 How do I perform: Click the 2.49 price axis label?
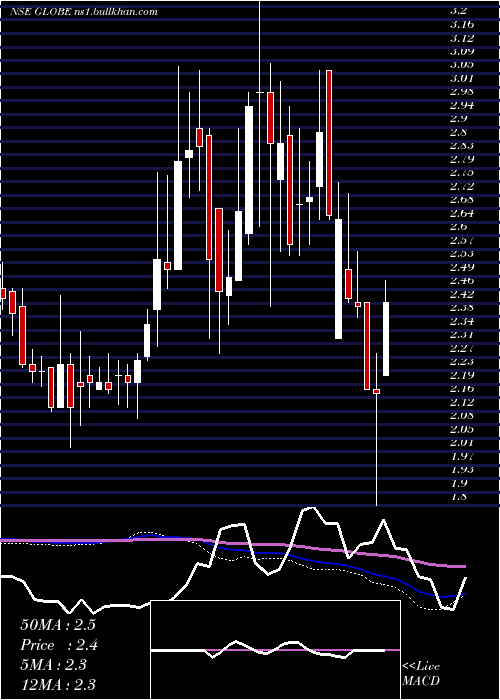(462, 267)
